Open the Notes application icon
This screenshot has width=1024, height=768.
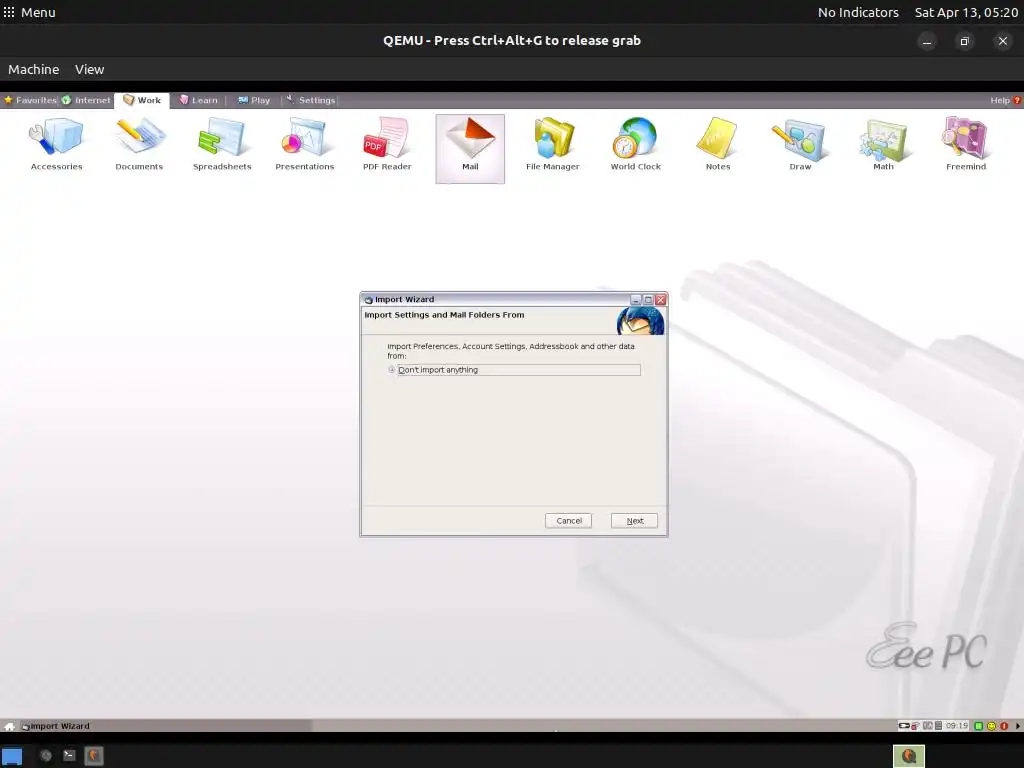click(x=718, y=145)
